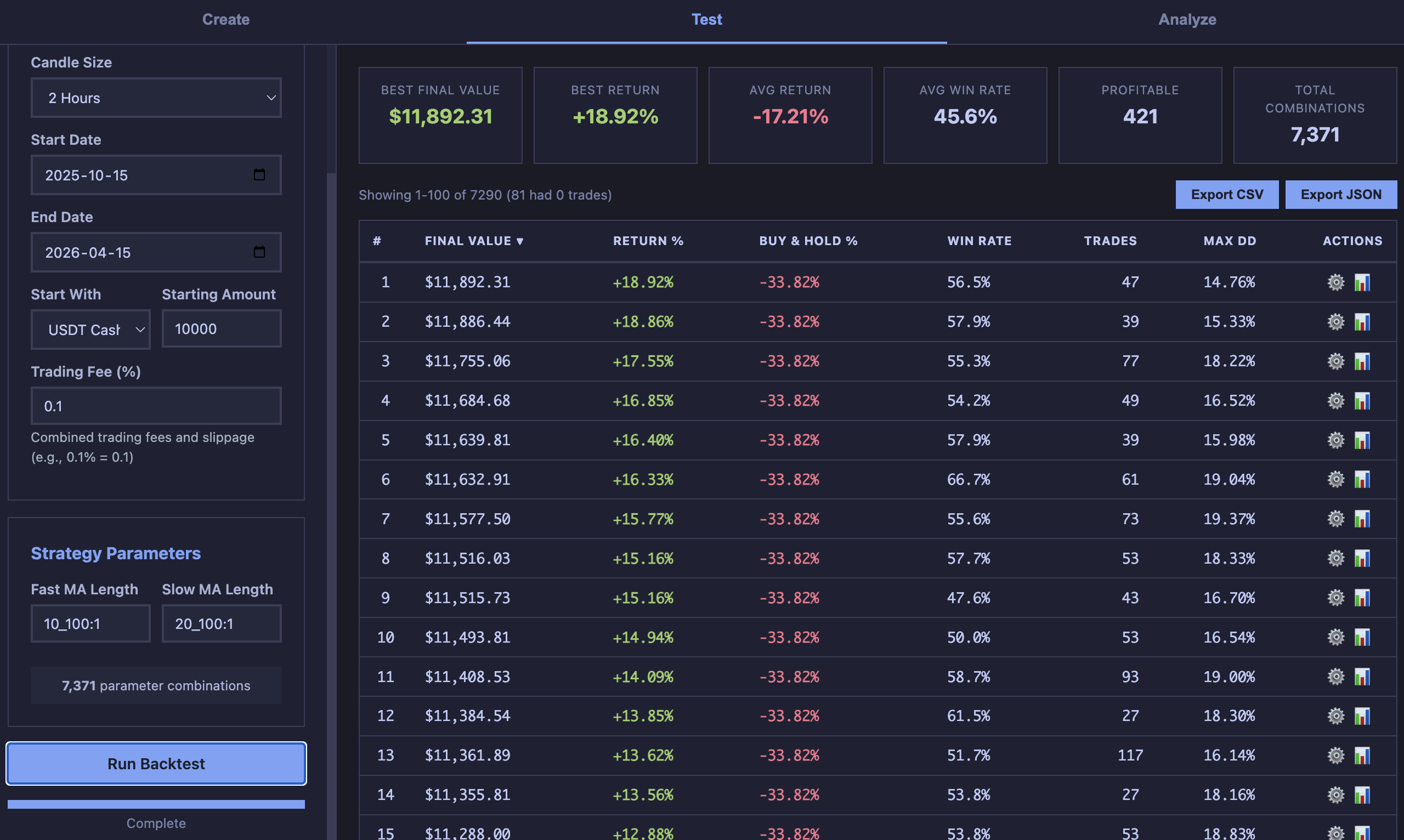This screenshot has width=1404, height=840.
Task: Open the Start With currency dropdown
Action: (90, 329)
